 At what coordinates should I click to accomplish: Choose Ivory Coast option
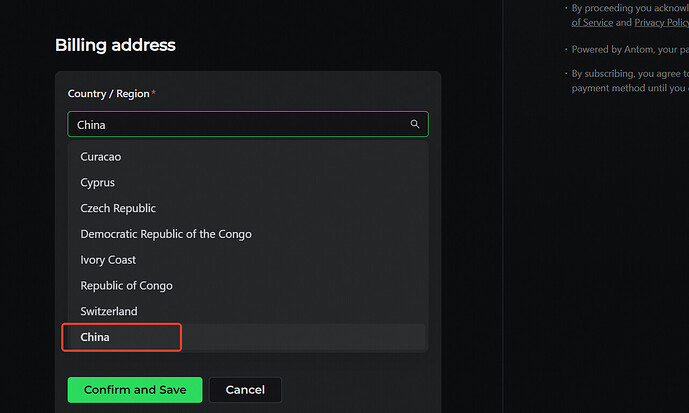pos(108,260)
